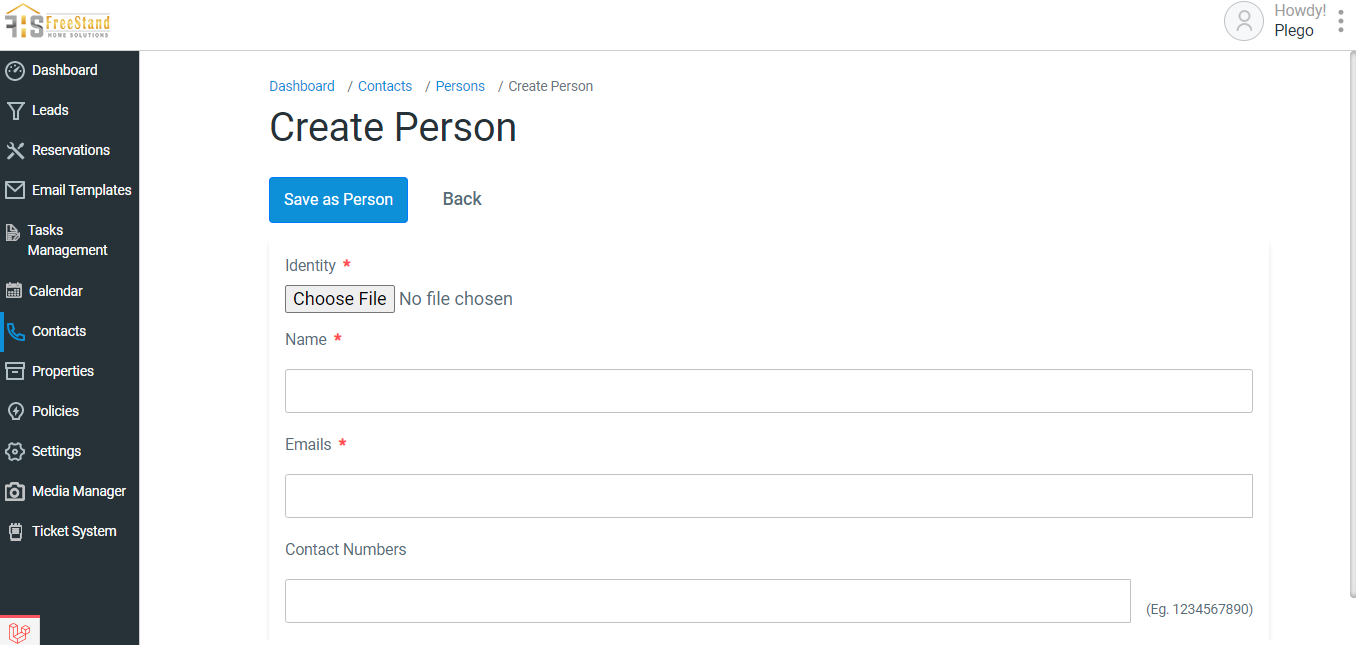Click the Settings gear icon

[15, 451]
